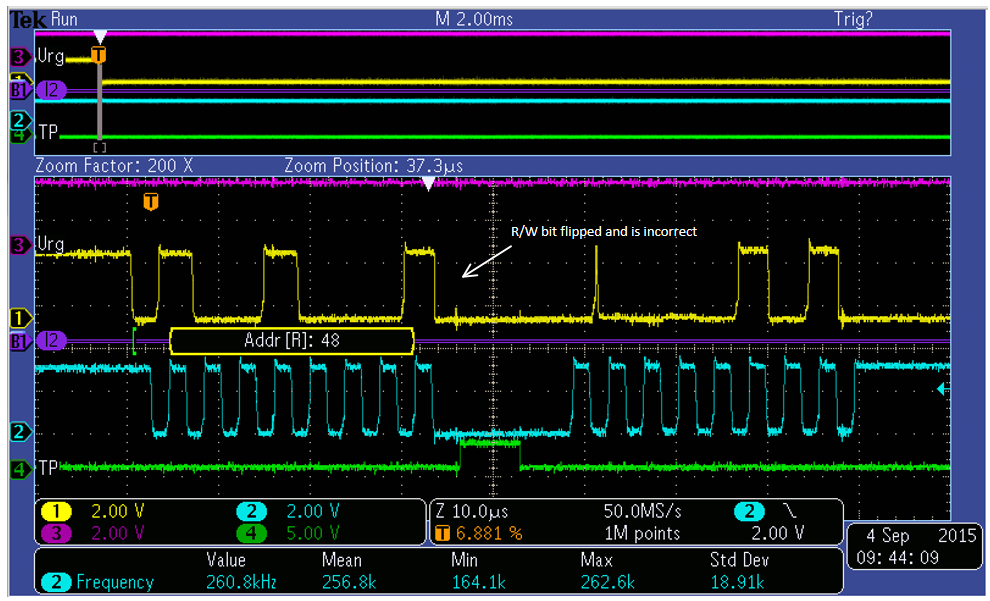Click the time 09:44:09
The image size is (990, 601).
point(897,558)
